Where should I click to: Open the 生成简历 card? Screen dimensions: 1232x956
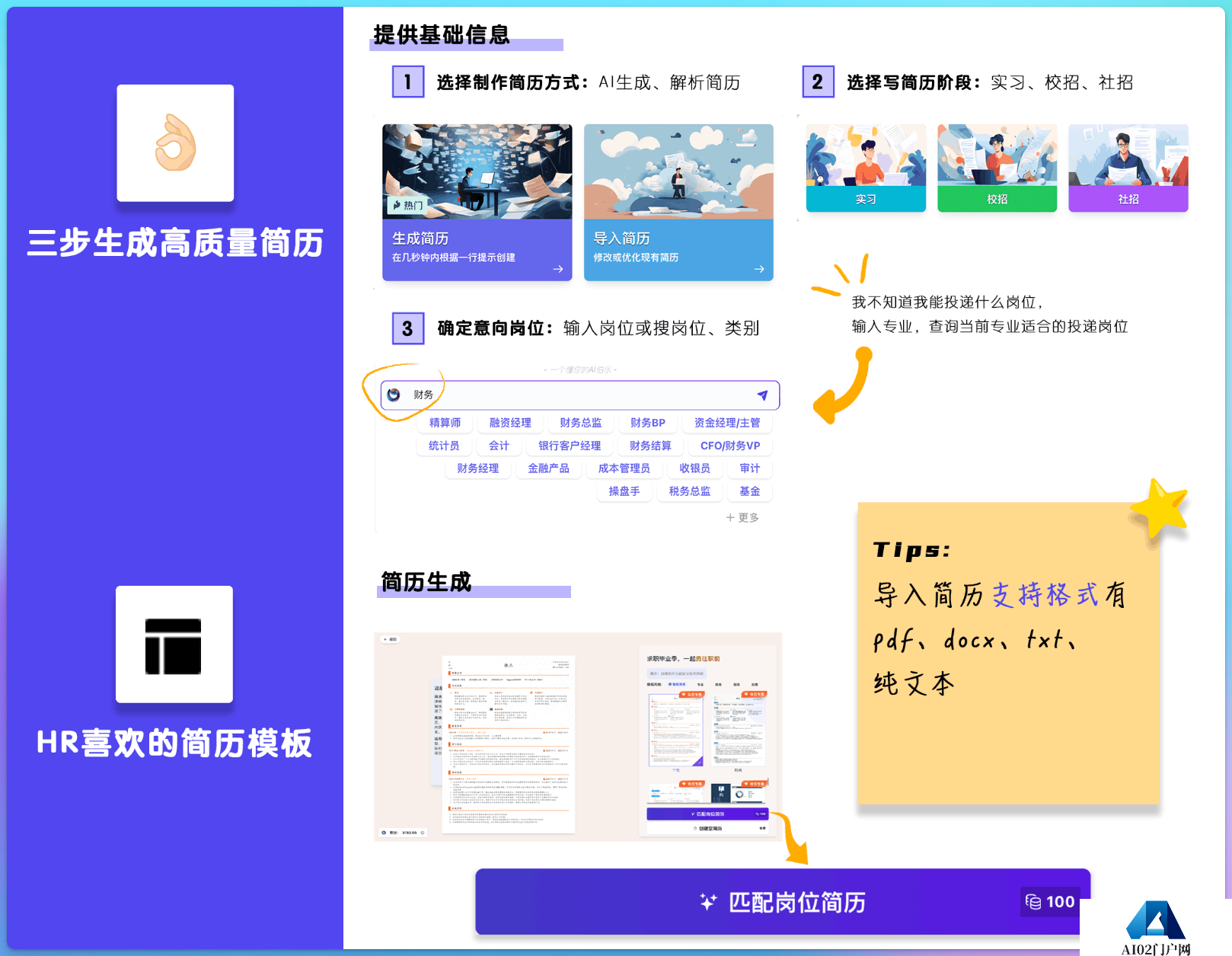click(x=477, y=203)
